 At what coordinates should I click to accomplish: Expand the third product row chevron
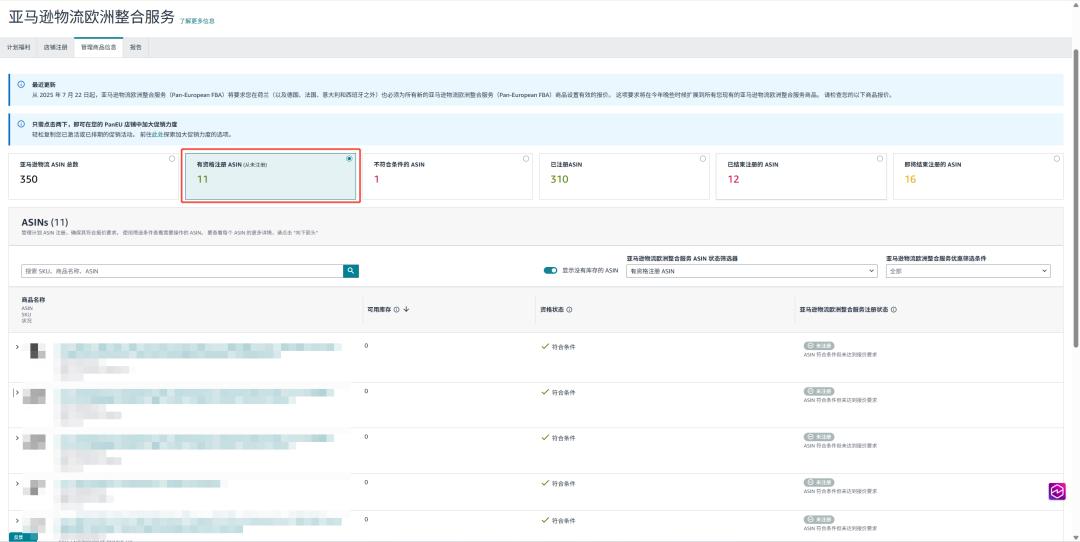click(x=17, y=438)
